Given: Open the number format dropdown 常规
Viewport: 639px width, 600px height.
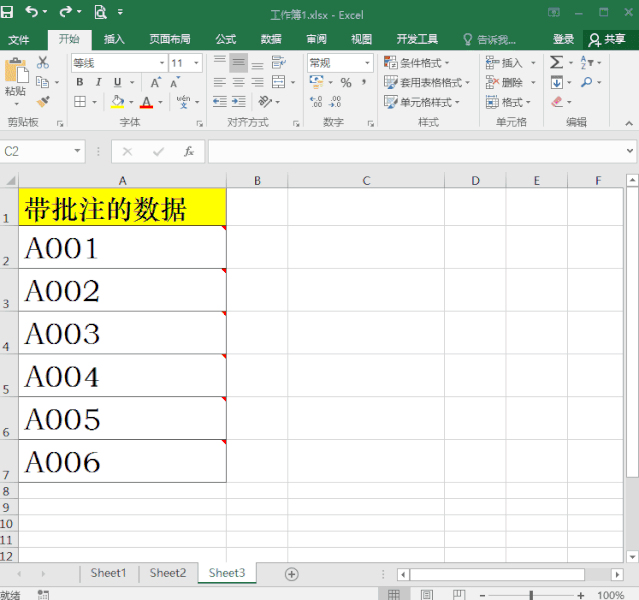Looking at the screenshot, I should 367,63.
